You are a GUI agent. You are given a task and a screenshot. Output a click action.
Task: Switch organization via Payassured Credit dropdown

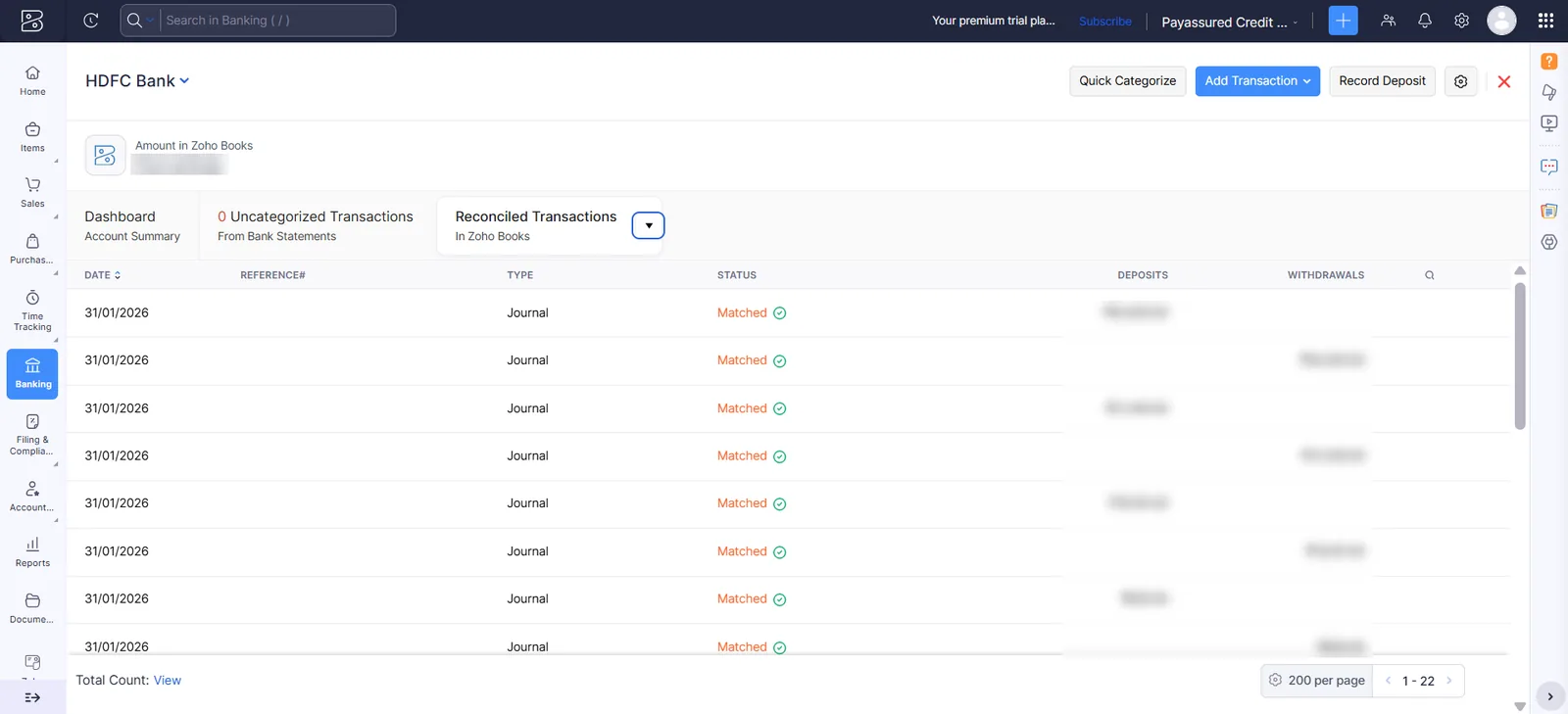1230,22
